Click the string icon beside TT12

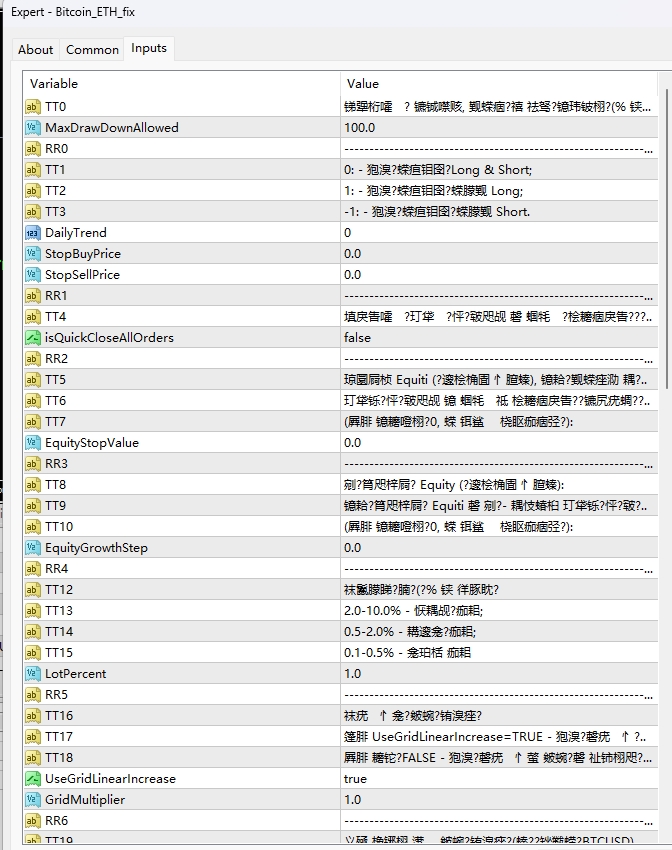[33, 590]
